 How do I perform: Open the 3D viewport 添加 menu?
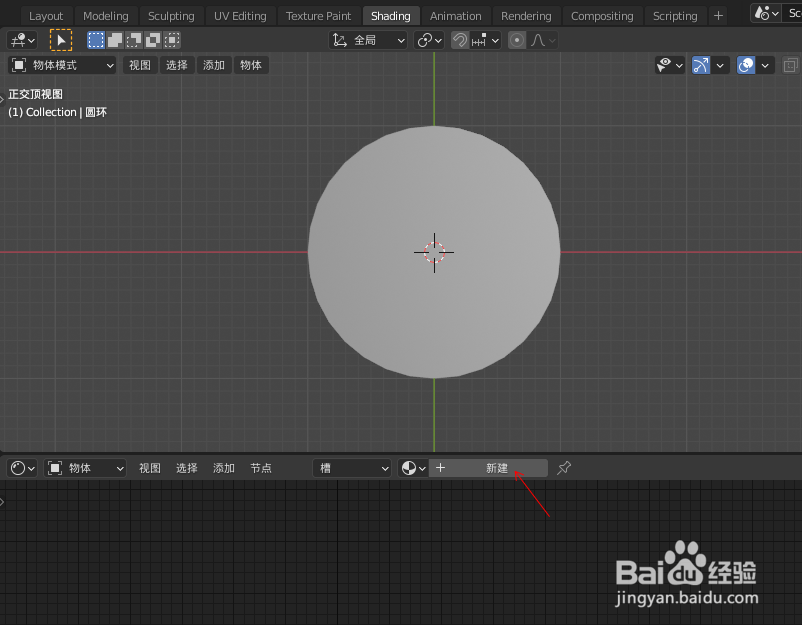(214, 65)
